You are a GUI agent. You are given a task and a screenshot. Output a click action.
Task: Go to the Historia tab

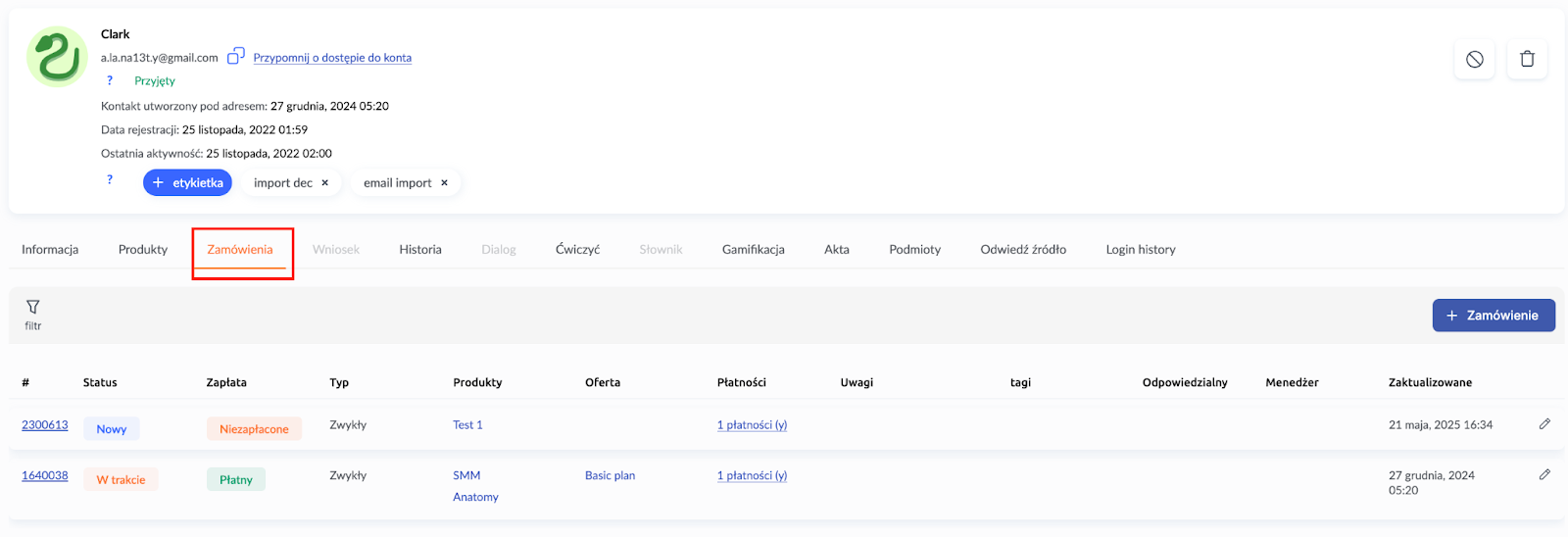click(420, 250)
